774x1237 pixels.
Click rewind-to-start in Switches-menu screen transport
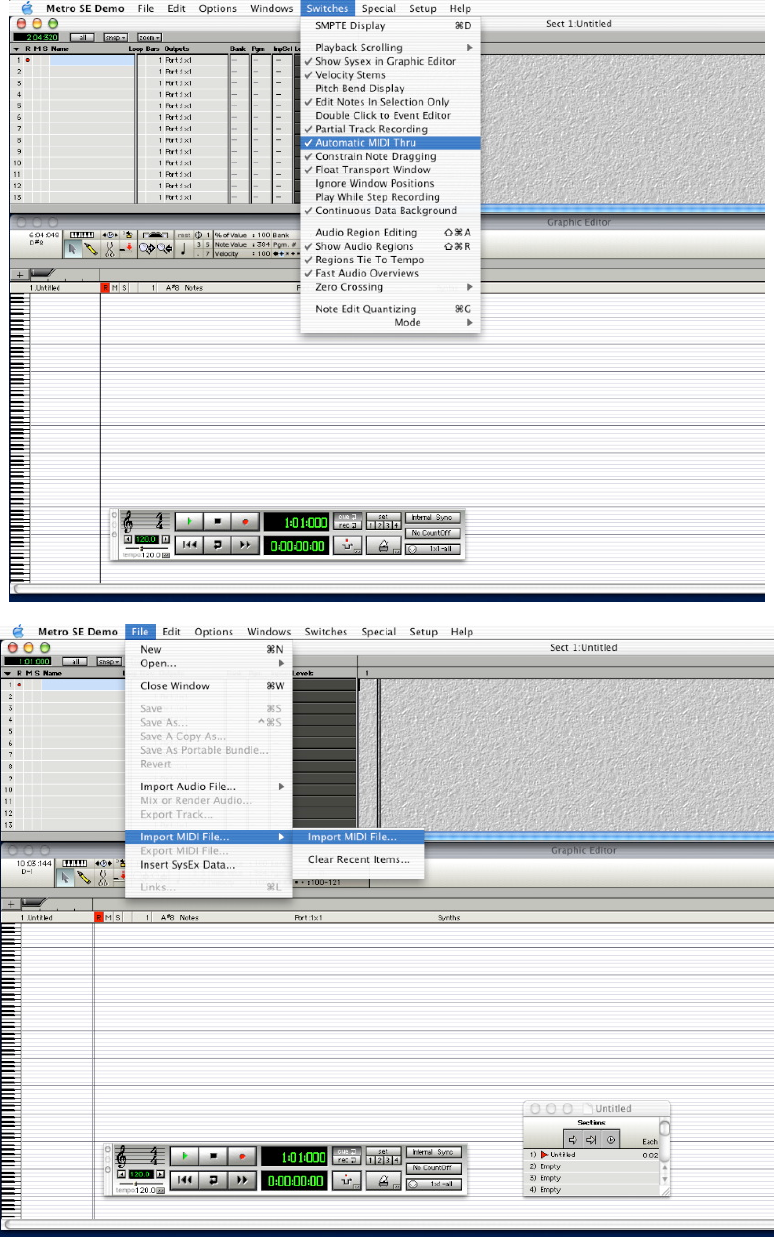click(189, 545)
